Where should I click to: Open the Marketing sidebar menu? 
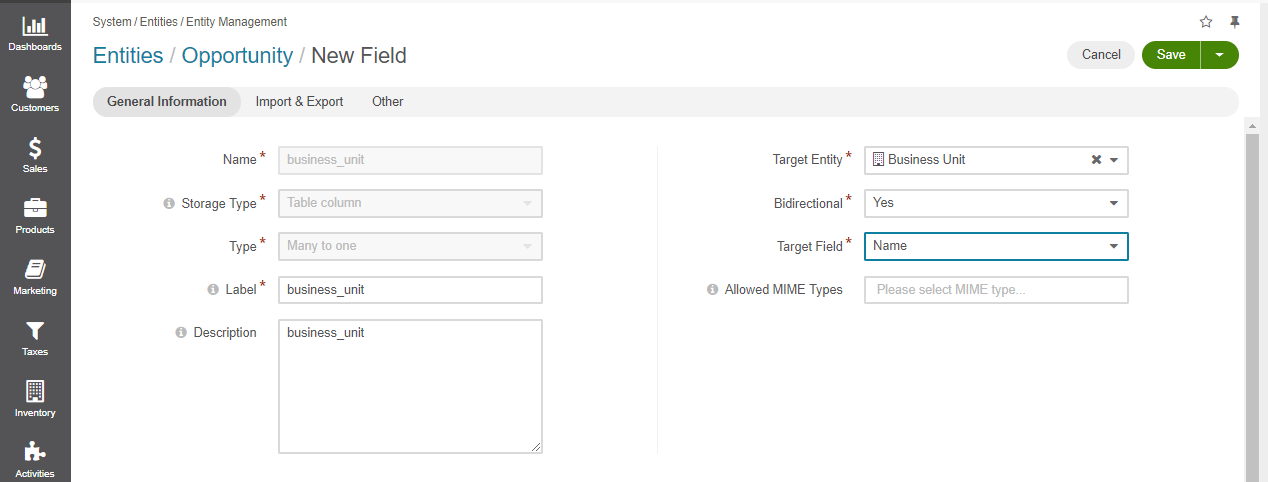point(35,277)
